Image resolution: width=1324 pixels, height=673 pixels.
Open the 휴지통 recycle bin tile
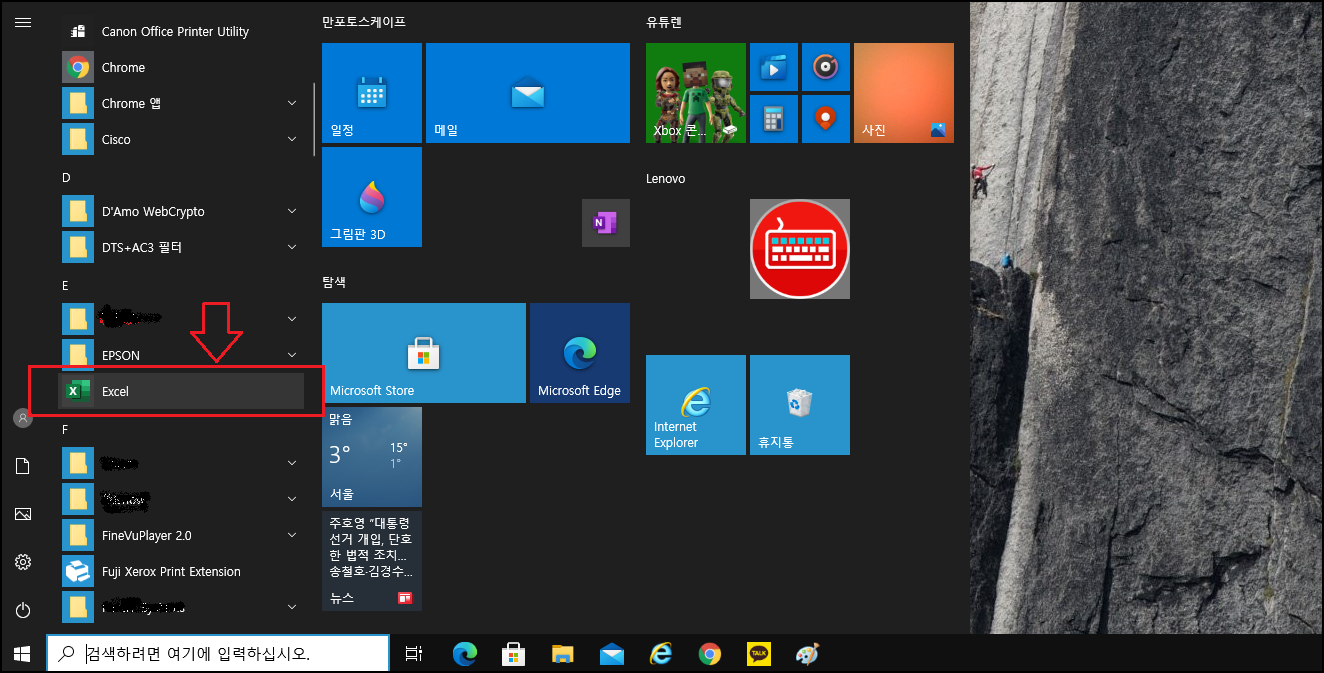point(800,405)
